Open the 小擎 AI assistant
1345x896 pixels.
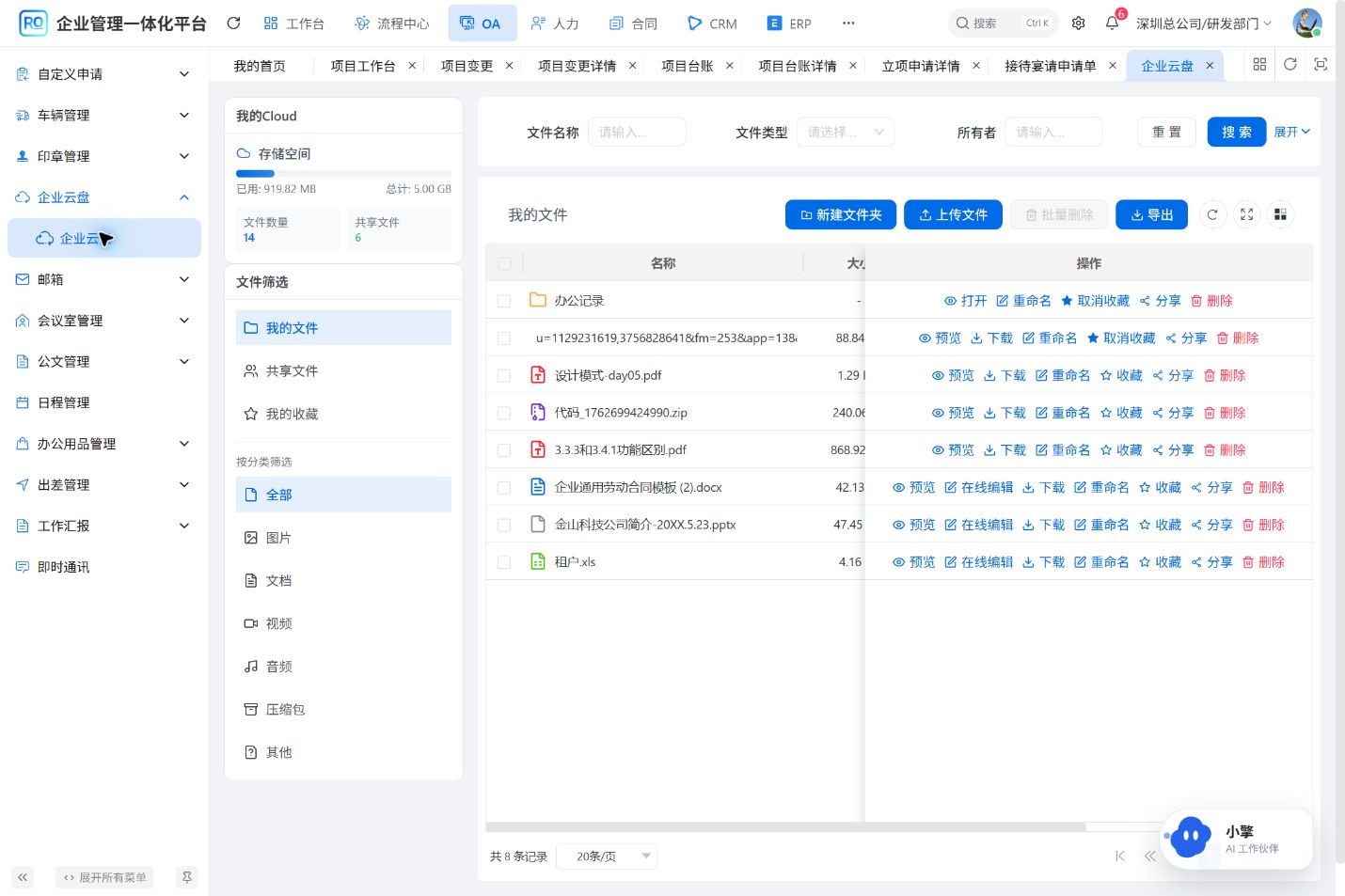tap(1237, 839)
